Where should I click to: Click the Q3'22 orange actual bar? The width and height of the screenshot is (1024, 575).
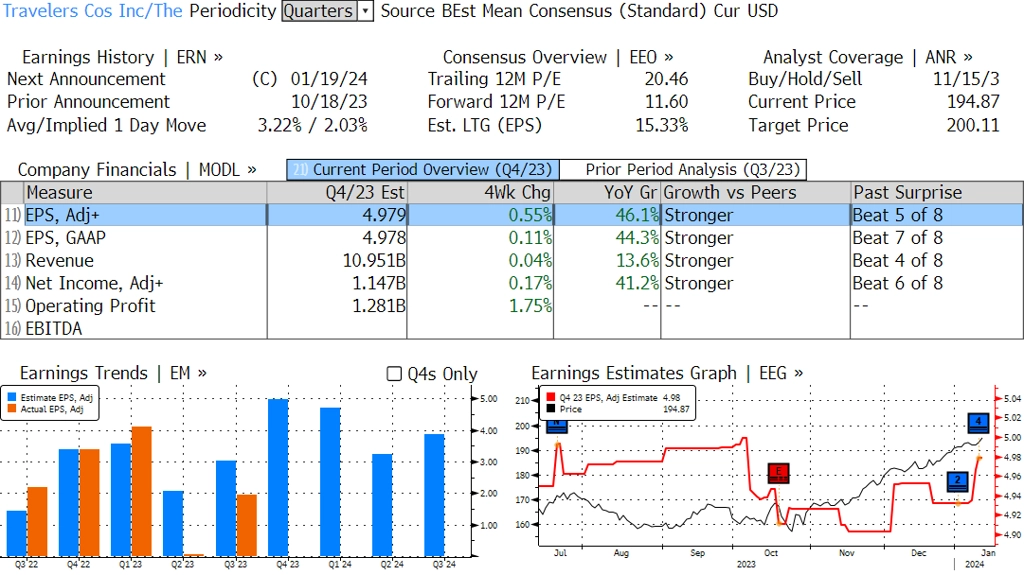pos(37,521)
